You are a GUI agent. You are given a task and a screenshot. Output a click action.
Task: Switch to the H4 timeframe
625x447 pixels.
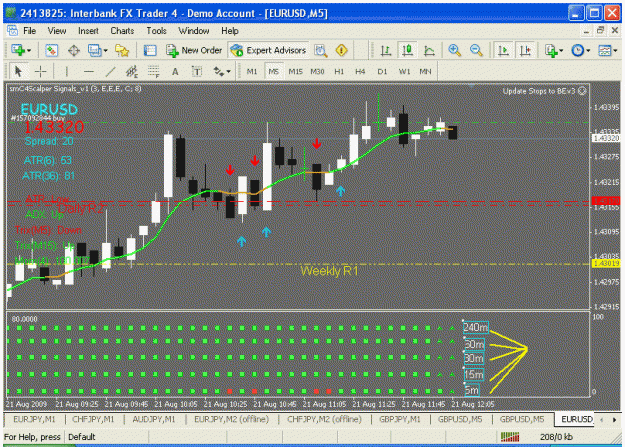360,71
